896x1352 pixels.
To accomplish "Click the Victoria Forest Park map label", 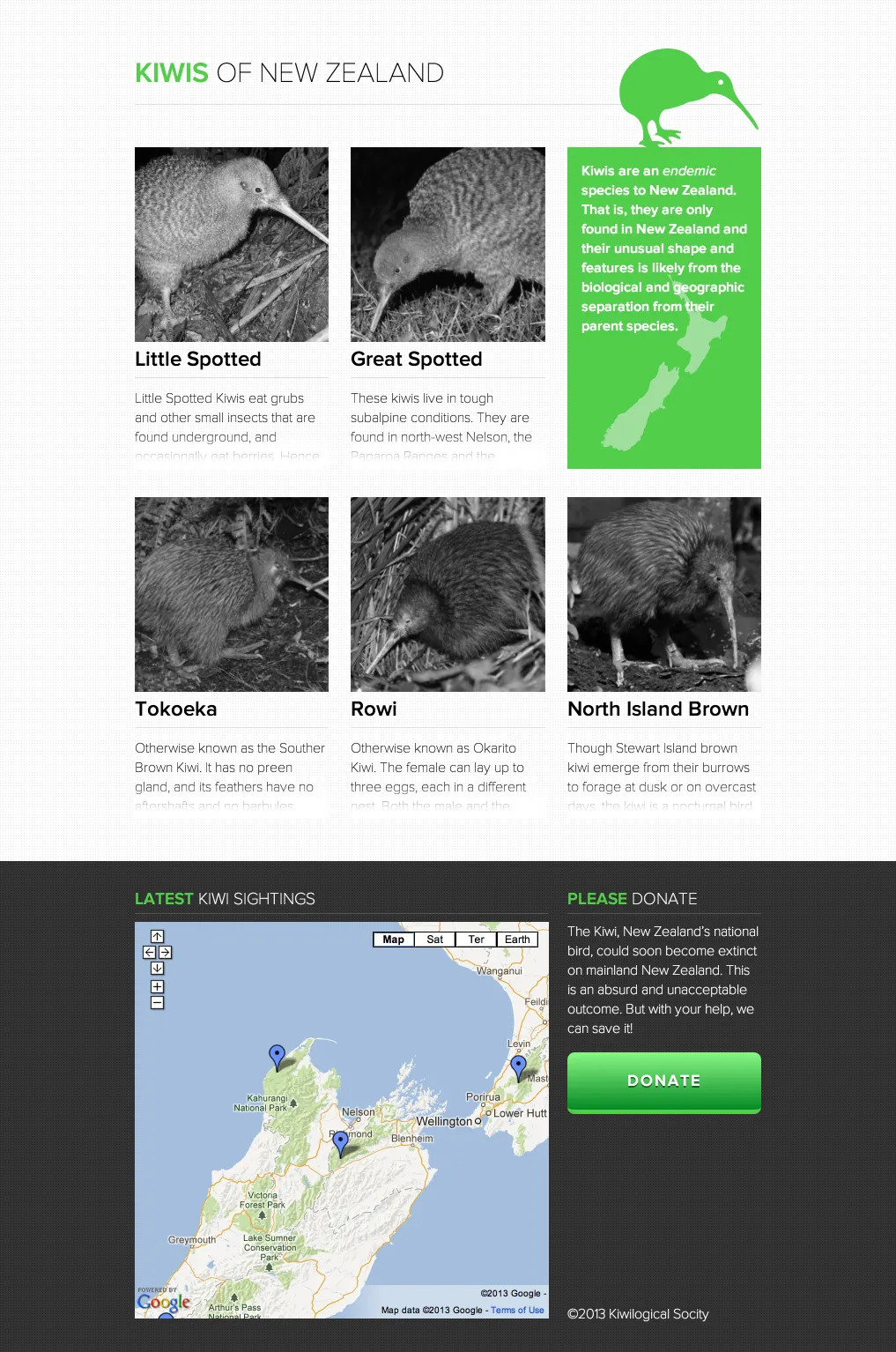I will click(x=263, y=1200).
